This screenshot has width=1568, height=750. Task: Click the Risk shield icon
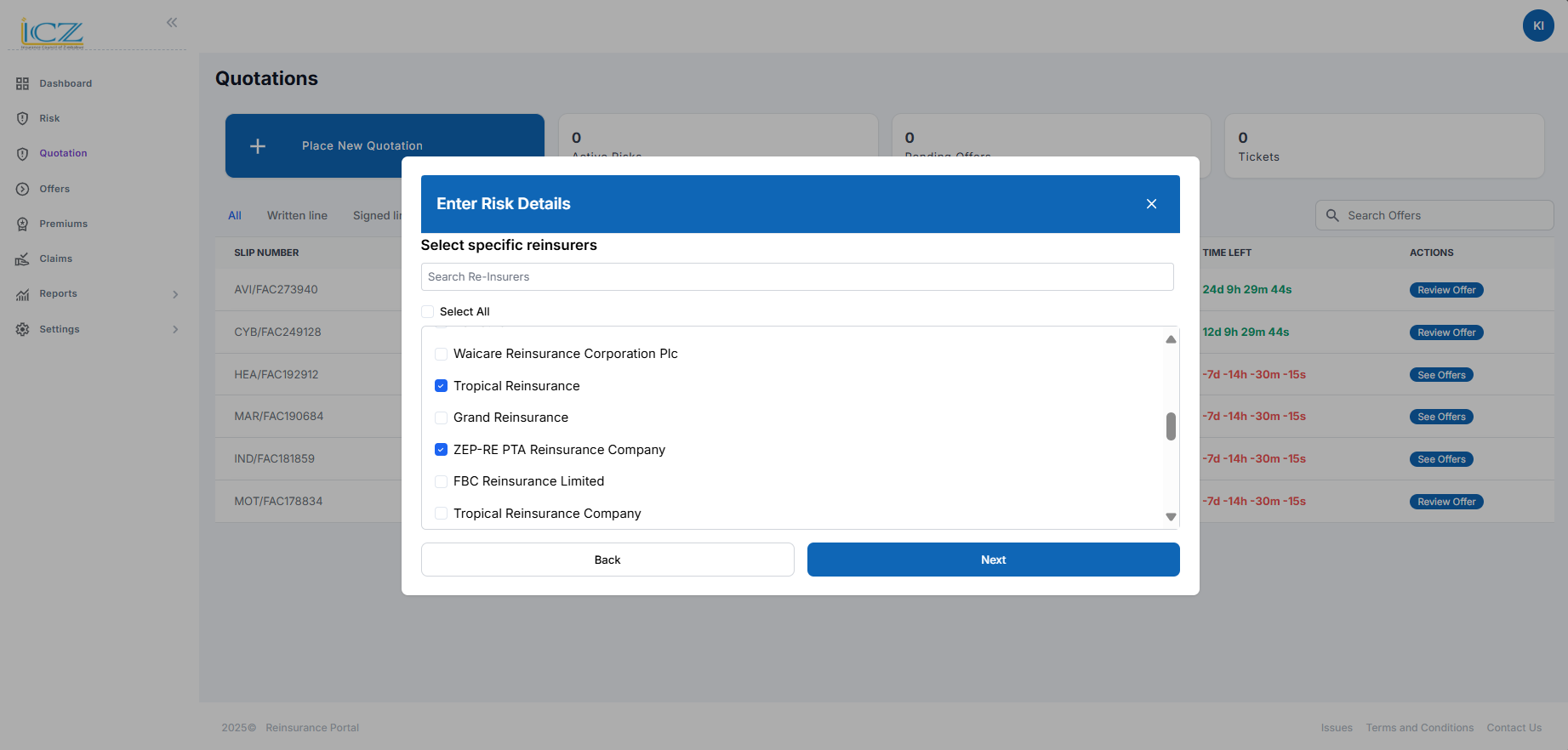(22, 118)
